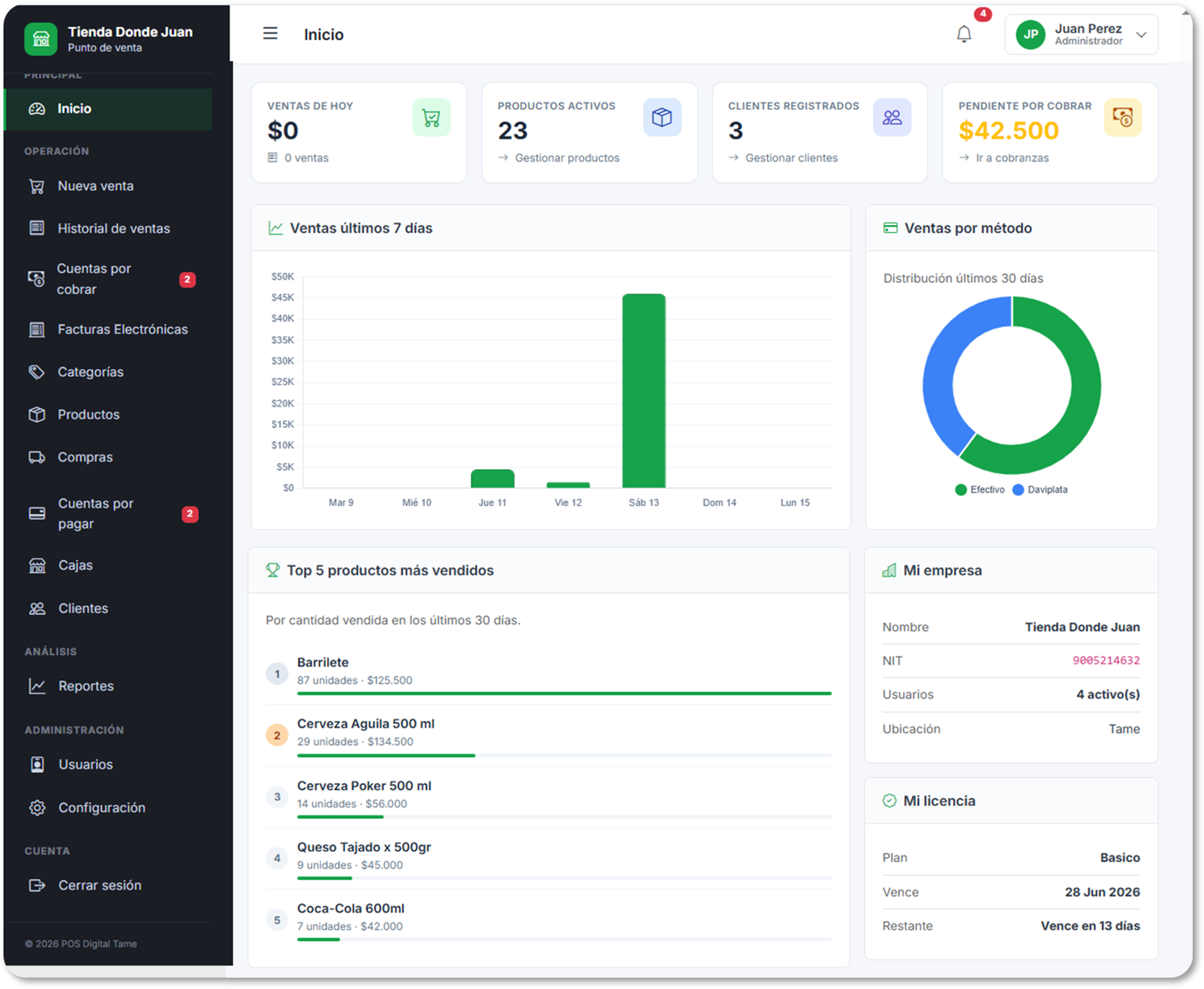Click the shopping cart icon in Ventas de hoy
This screenshot has height=989, width=1204.
432,118
